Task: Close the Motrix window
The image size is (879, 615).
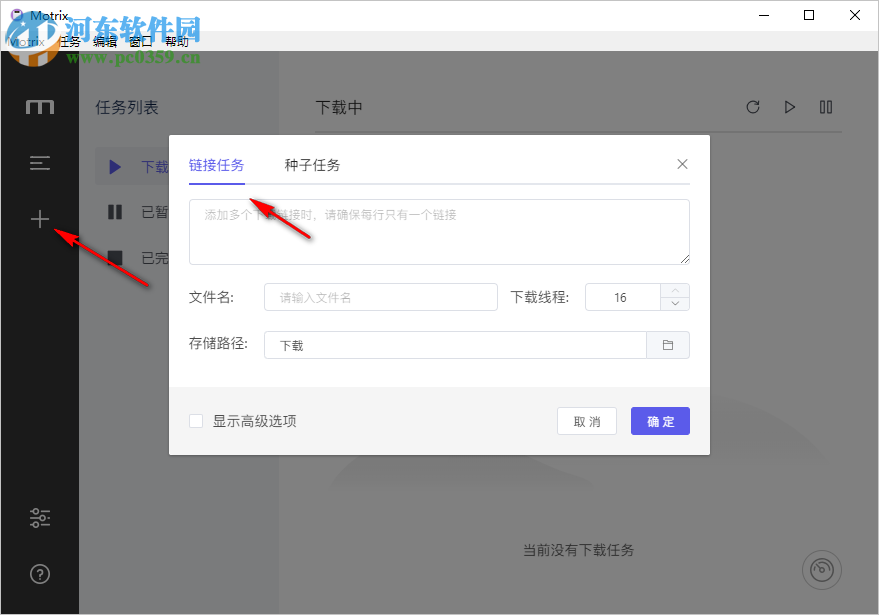Action: [x=855, y=15]
